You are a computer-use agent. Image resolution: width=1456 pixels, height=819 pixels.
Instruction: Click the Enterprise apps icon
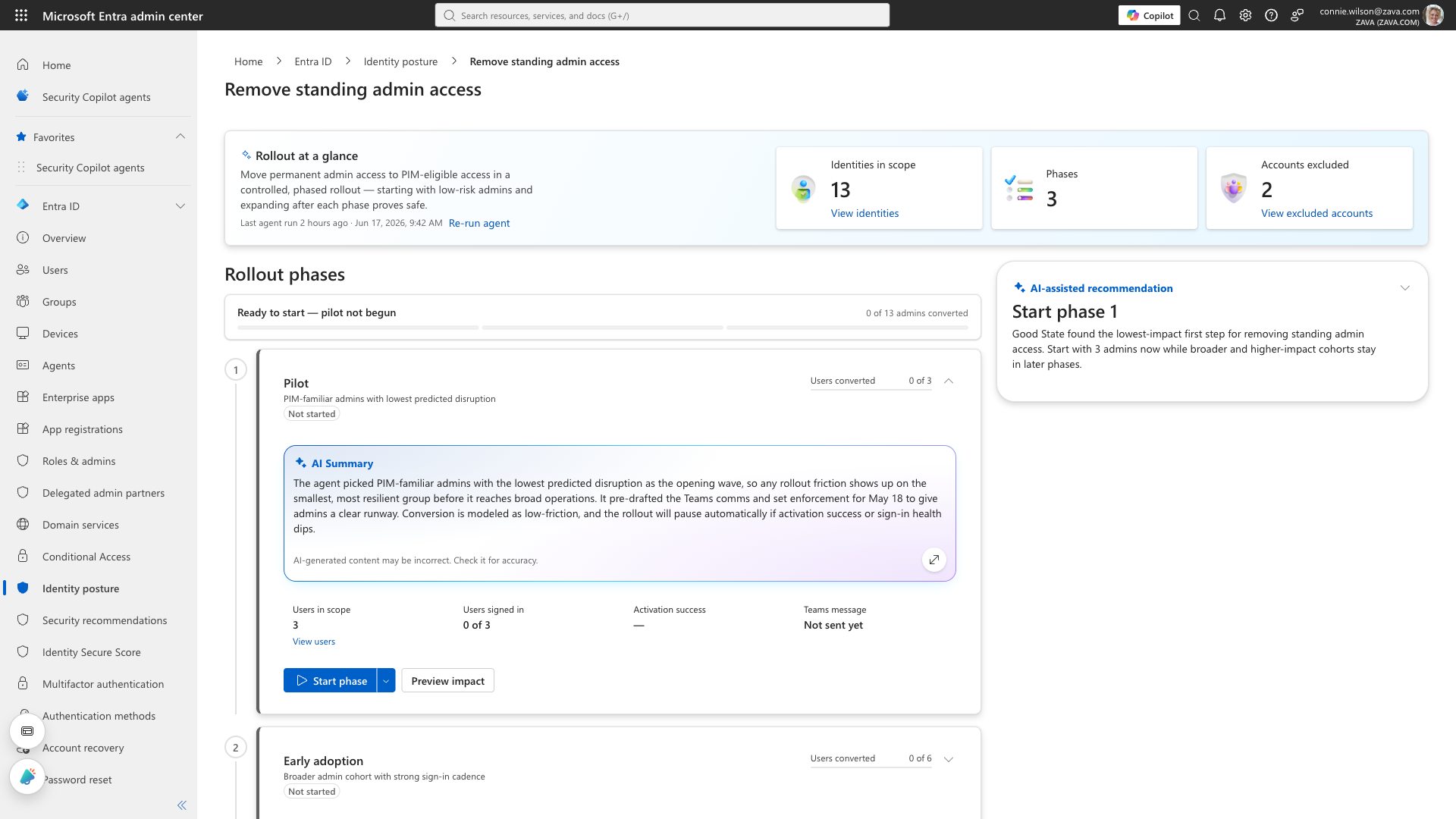(23, 397)
